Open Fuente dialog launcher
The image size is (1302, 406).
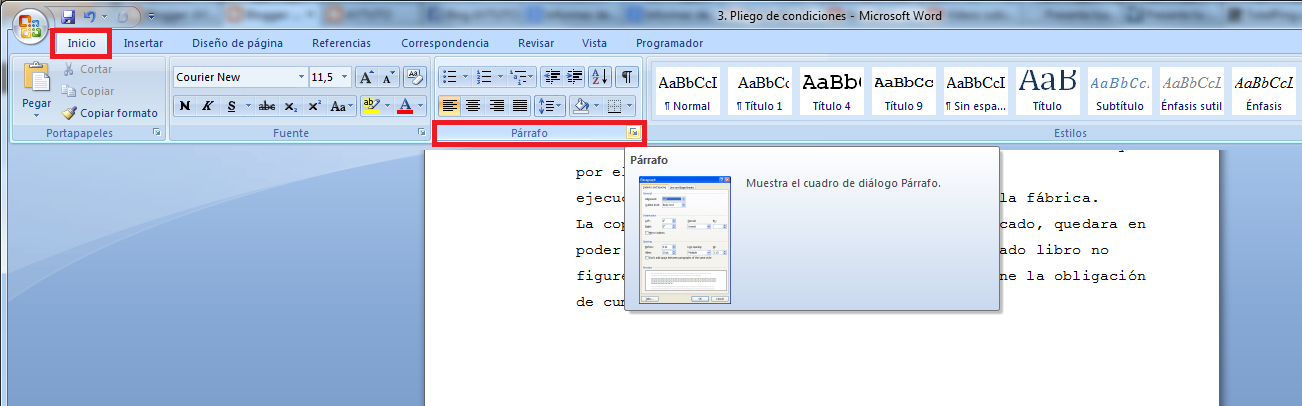click(x=422, y=132)
